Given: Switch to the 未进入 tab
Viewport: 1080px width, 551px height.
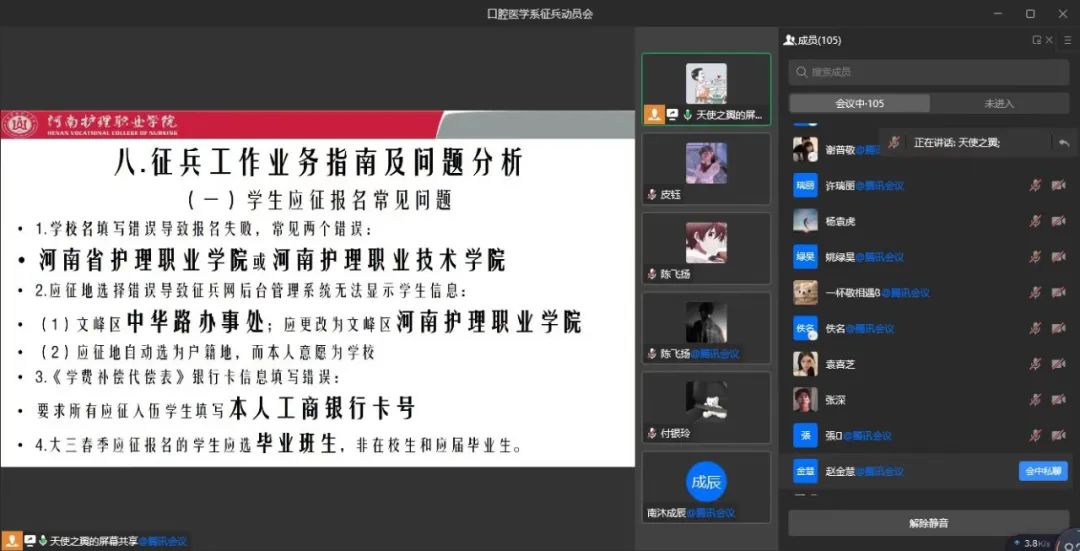Looking at the screenshot, I should click(999, 104).
